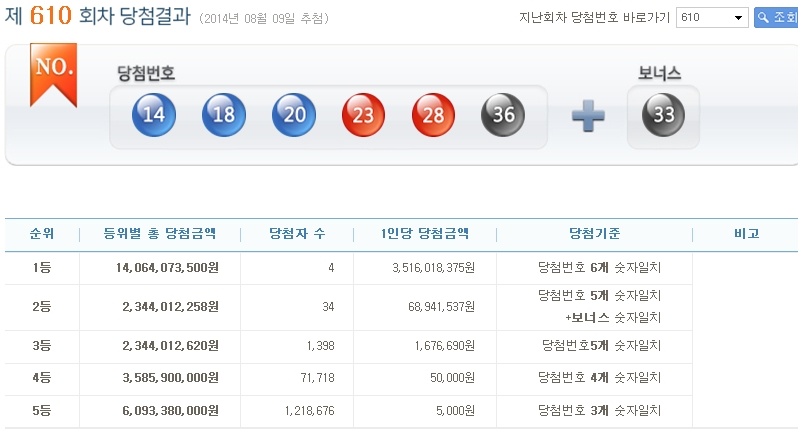Click the blue lottery ball numbered 18
Viewport: 798px width, 436px height.
(x=224, y=115)
